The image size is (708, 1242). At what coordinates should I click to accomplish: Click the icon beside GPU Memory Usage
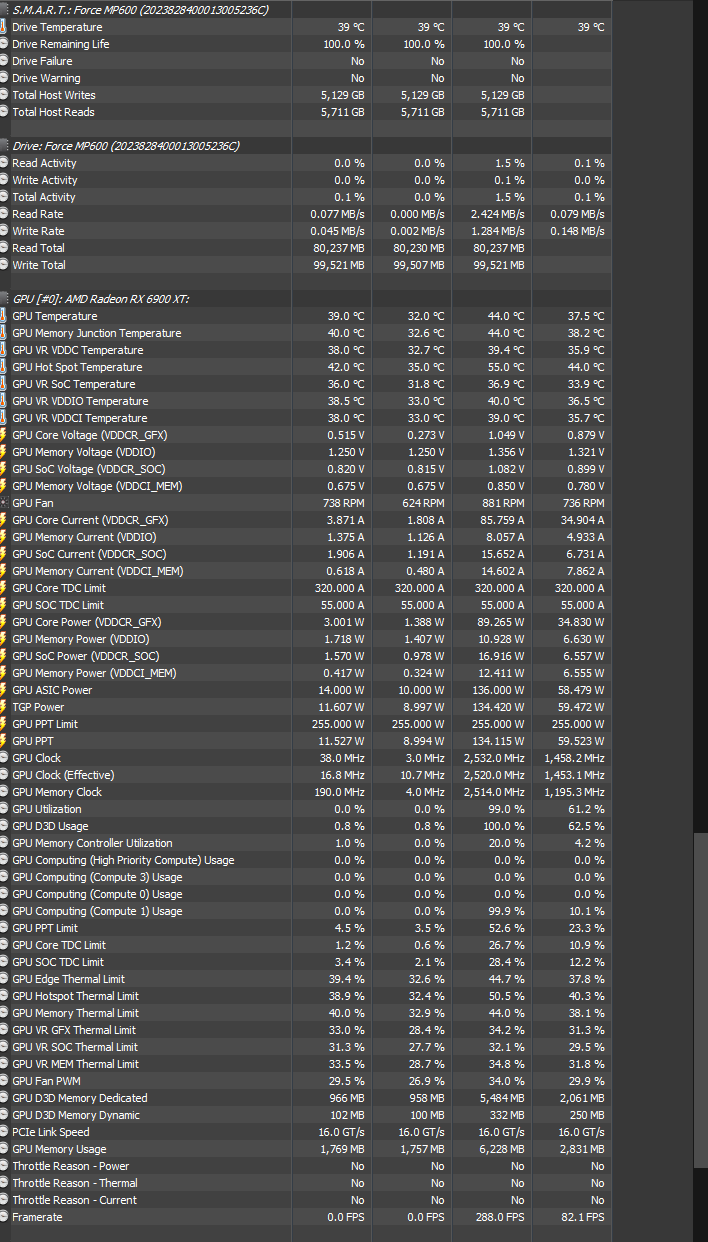point(4,1149)
